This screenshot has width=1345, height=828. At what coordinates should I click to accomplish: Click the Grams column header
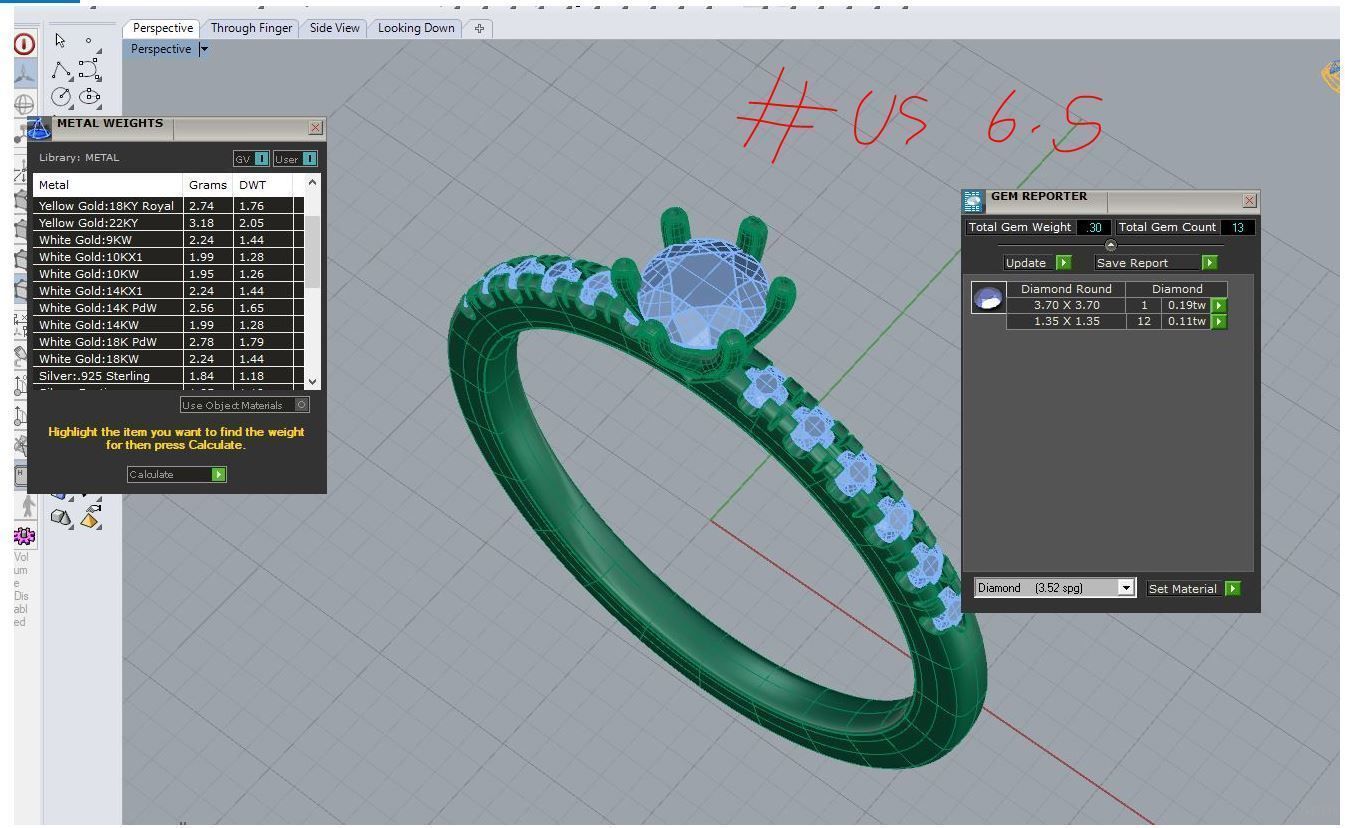point(208,185)
